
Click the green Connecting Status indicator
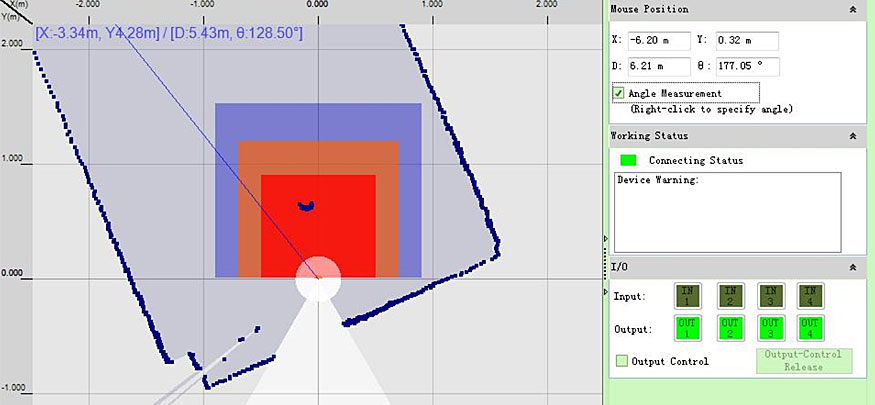628,160
